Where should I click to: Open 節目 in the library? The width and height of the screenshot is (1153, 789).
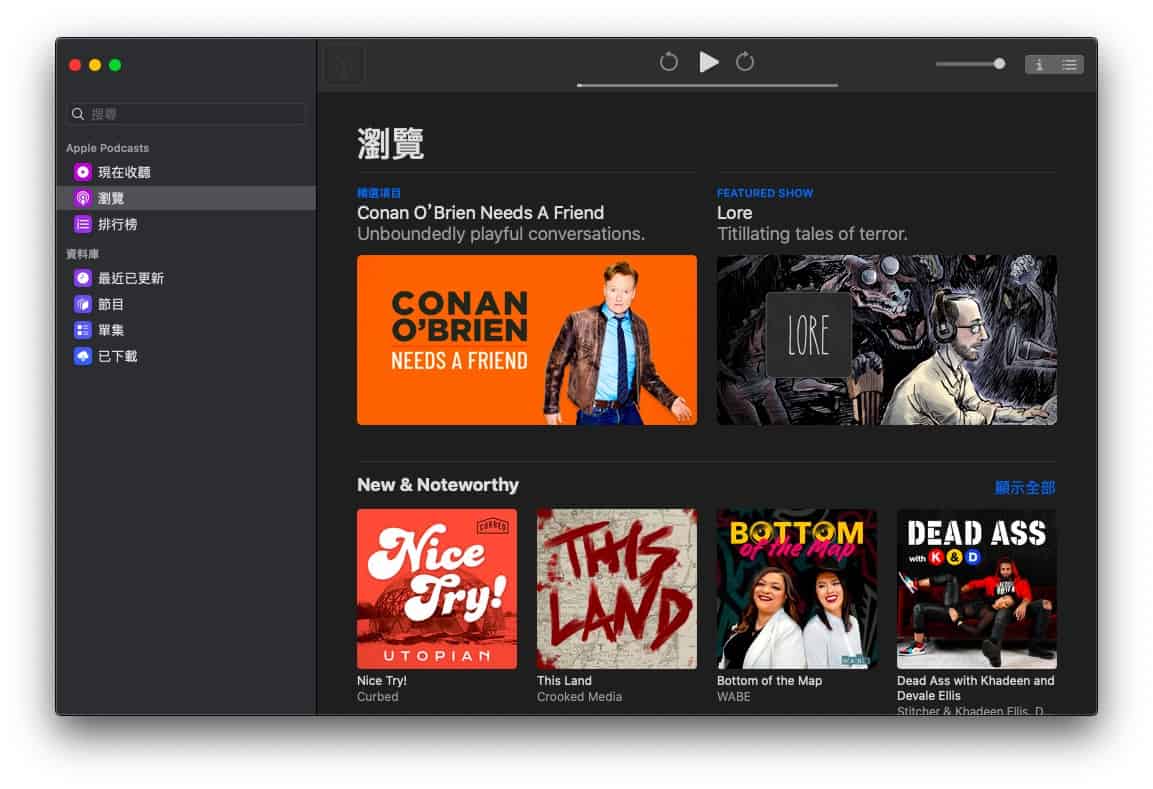coord(186,304)
